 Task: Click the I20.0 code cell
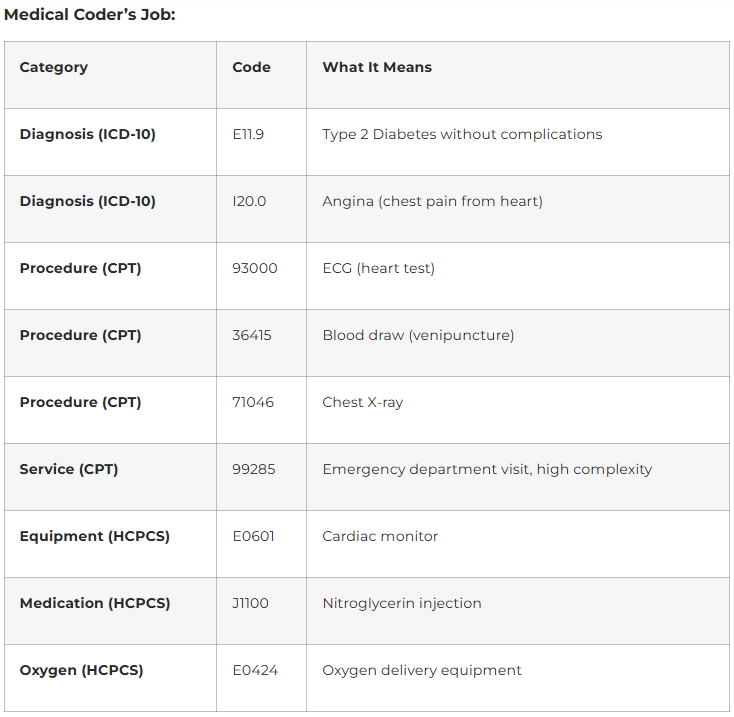[x=249, y=201]
